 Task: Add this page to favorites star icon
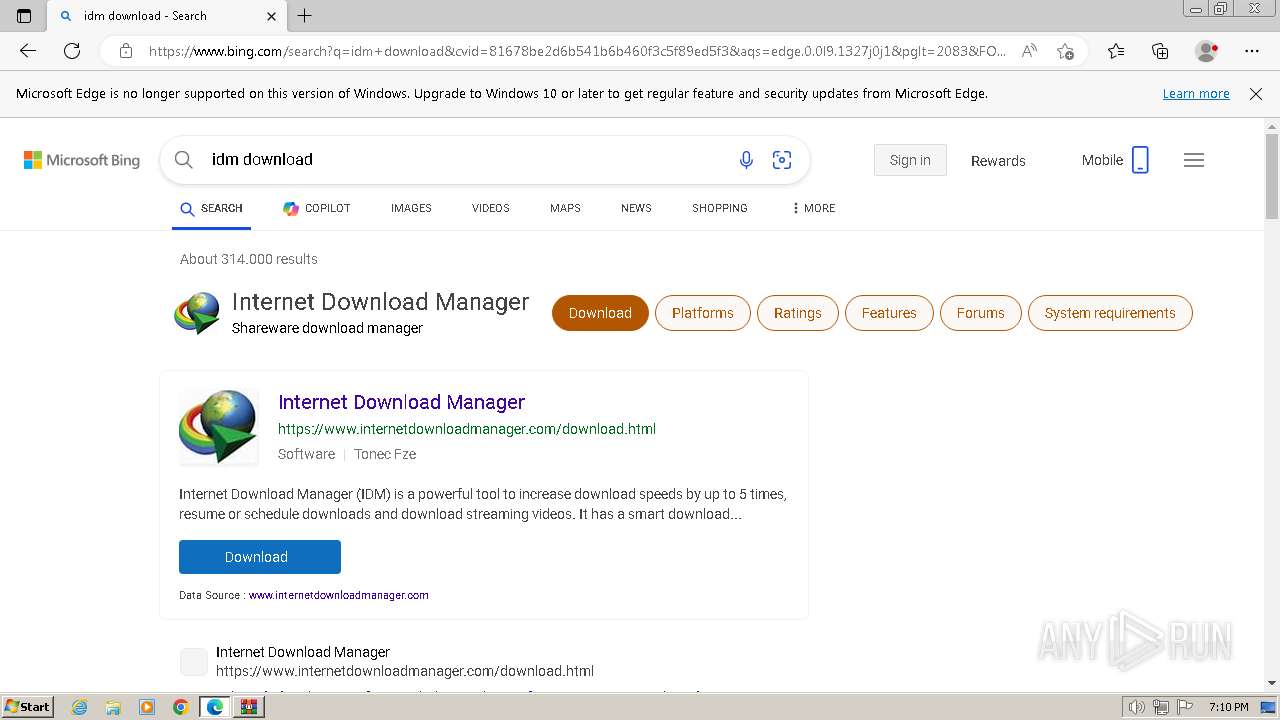(1065, 51)
